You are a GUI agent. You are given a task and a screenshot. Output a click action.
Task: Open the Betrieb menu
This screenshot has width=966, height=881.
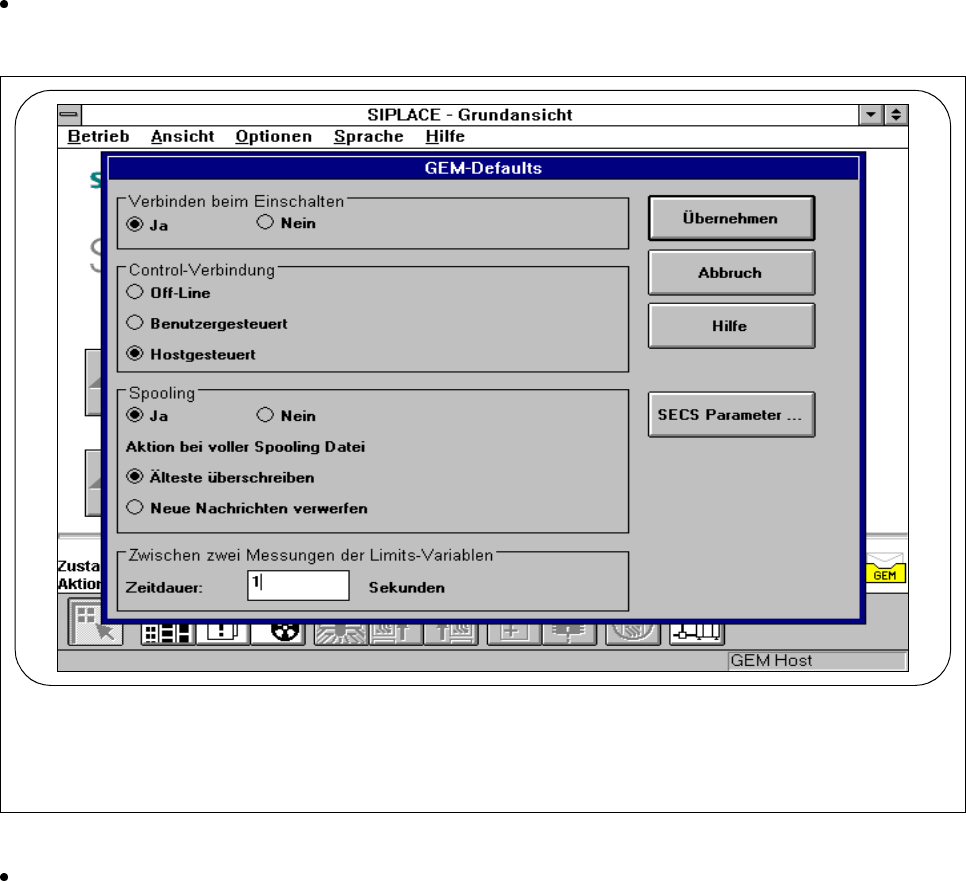pos(99,136)
